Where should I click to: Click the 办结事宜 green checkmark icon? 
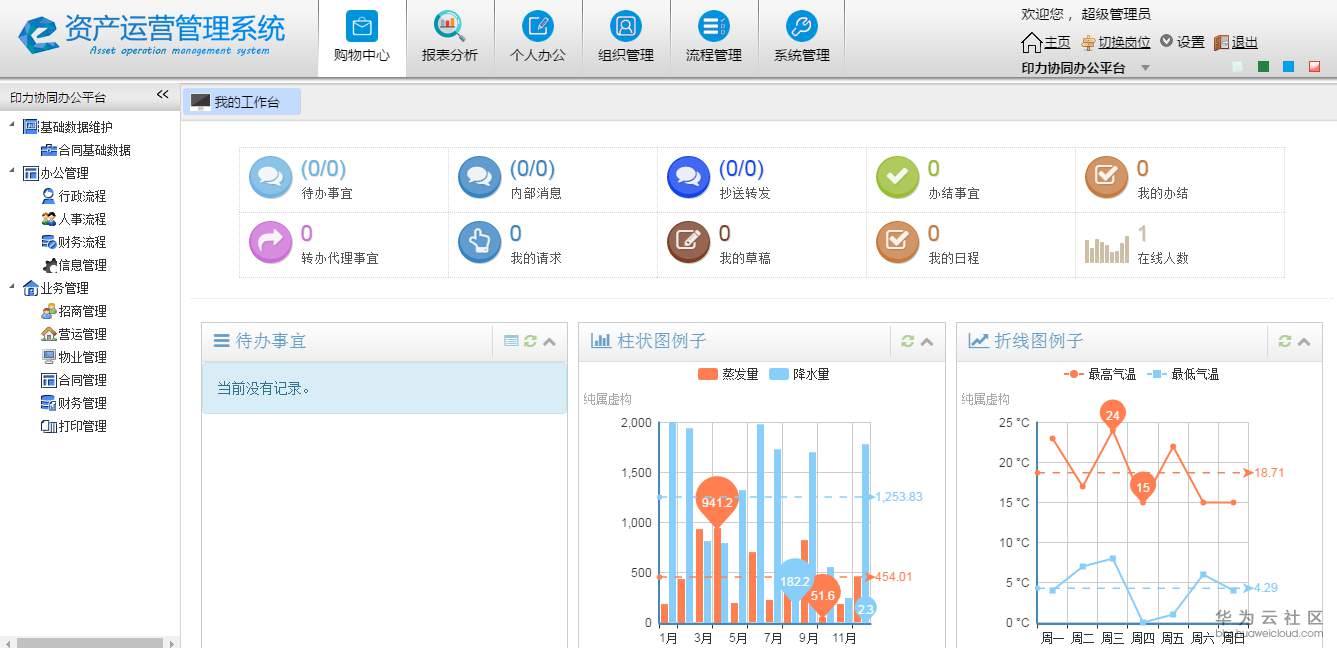tap(898, 178)
